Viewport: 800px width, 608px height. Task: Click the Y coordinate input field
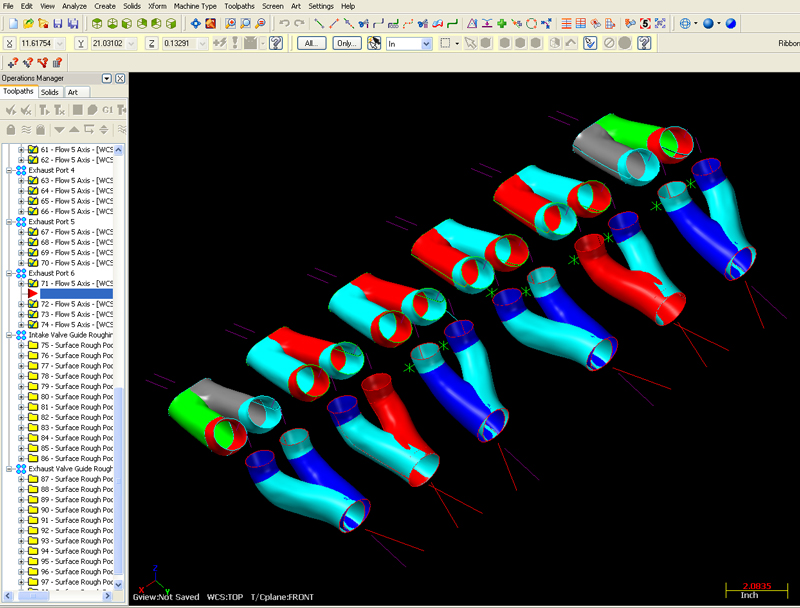(x=110, y=44)
